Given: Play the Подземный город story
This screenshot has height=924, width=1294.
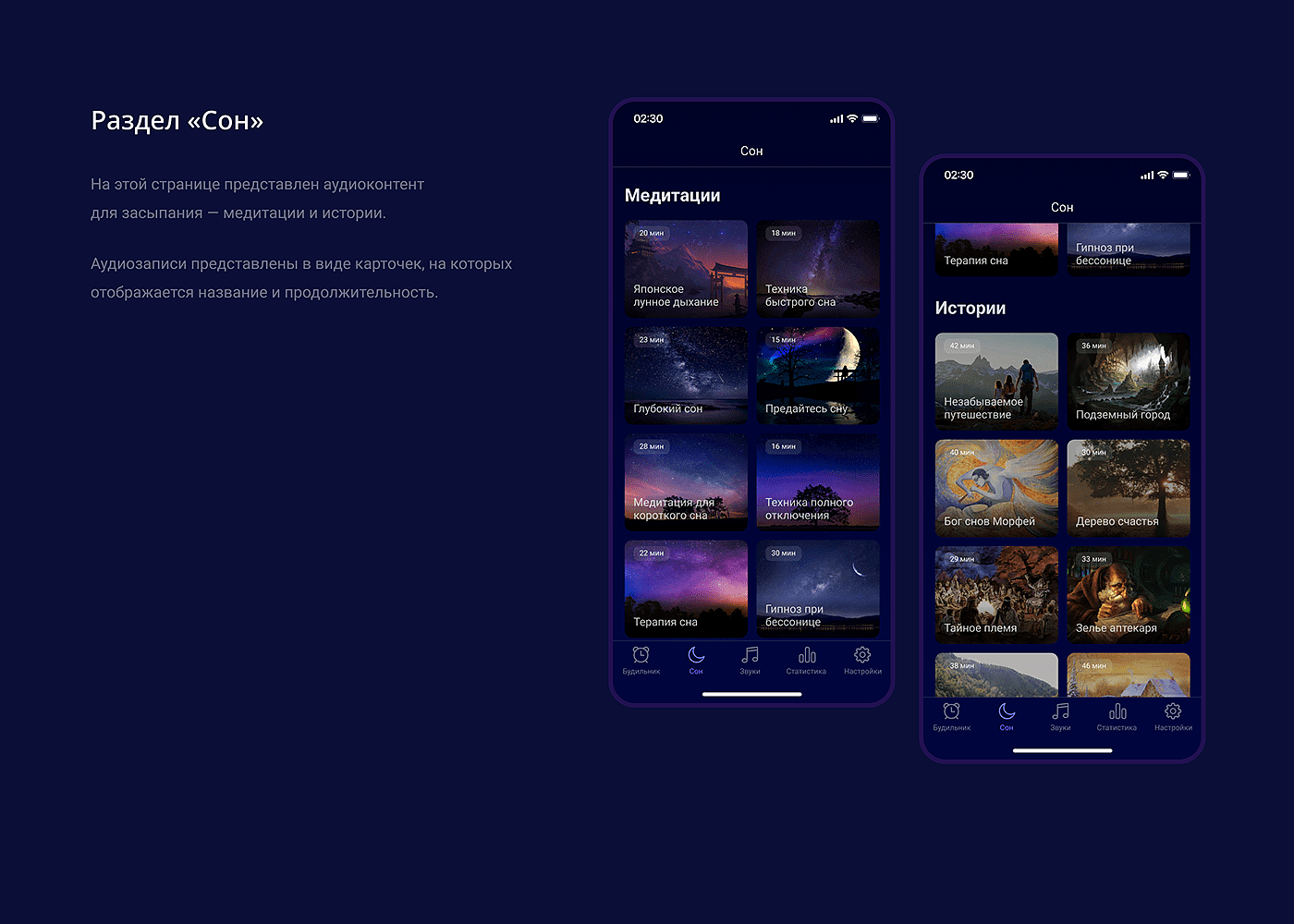Looking at the screenshot, I should pyautogui.click(x=1129, y=382).
